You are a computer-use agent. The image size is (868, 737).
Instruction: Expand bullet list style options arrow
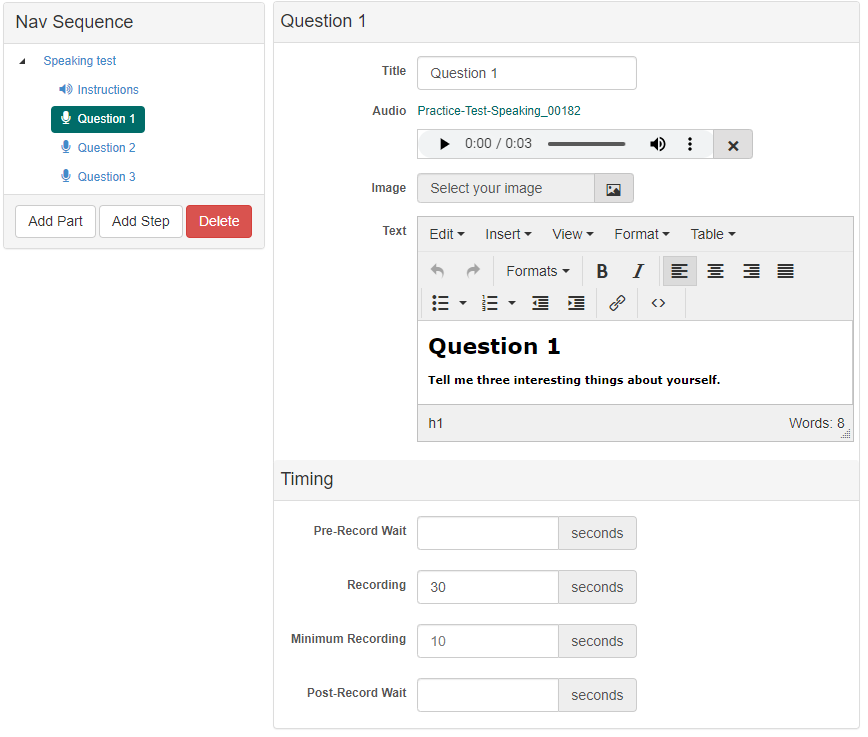(x=463, y=303)
